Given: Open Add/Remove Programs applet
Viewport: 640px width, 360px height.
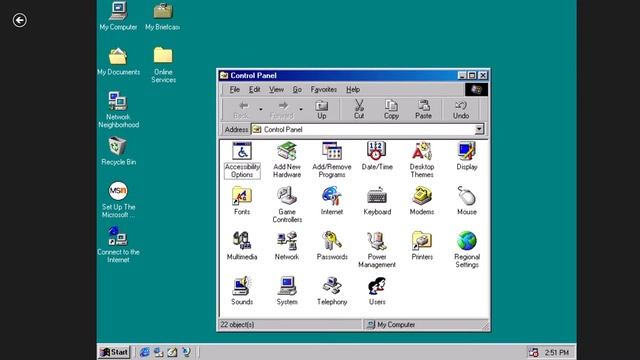Looking at the screenshot, I should [332, 160].
